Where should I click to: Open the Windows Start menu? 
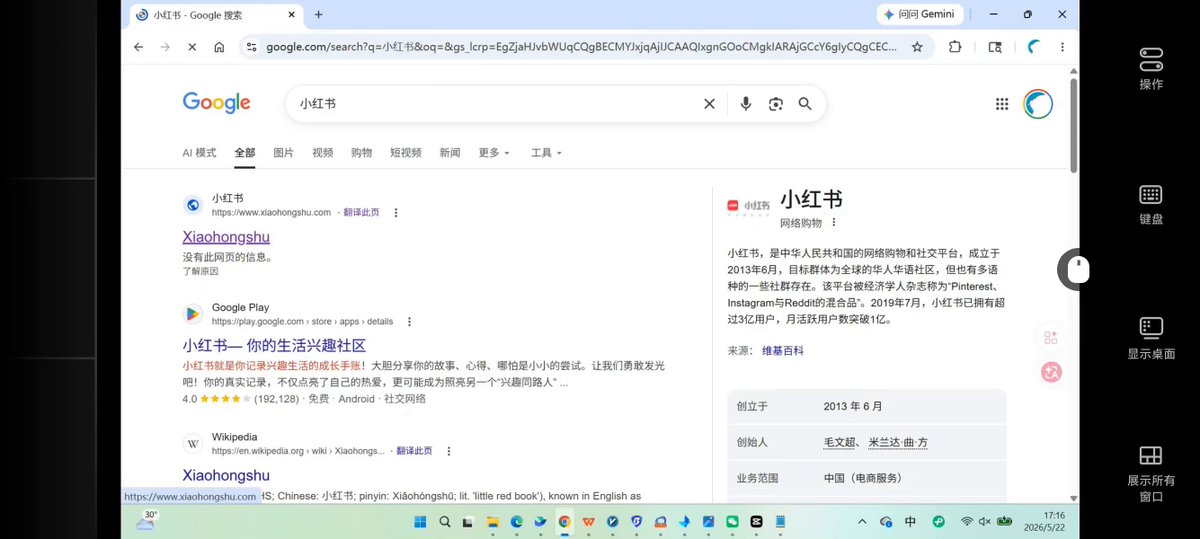tap(419, 521)
